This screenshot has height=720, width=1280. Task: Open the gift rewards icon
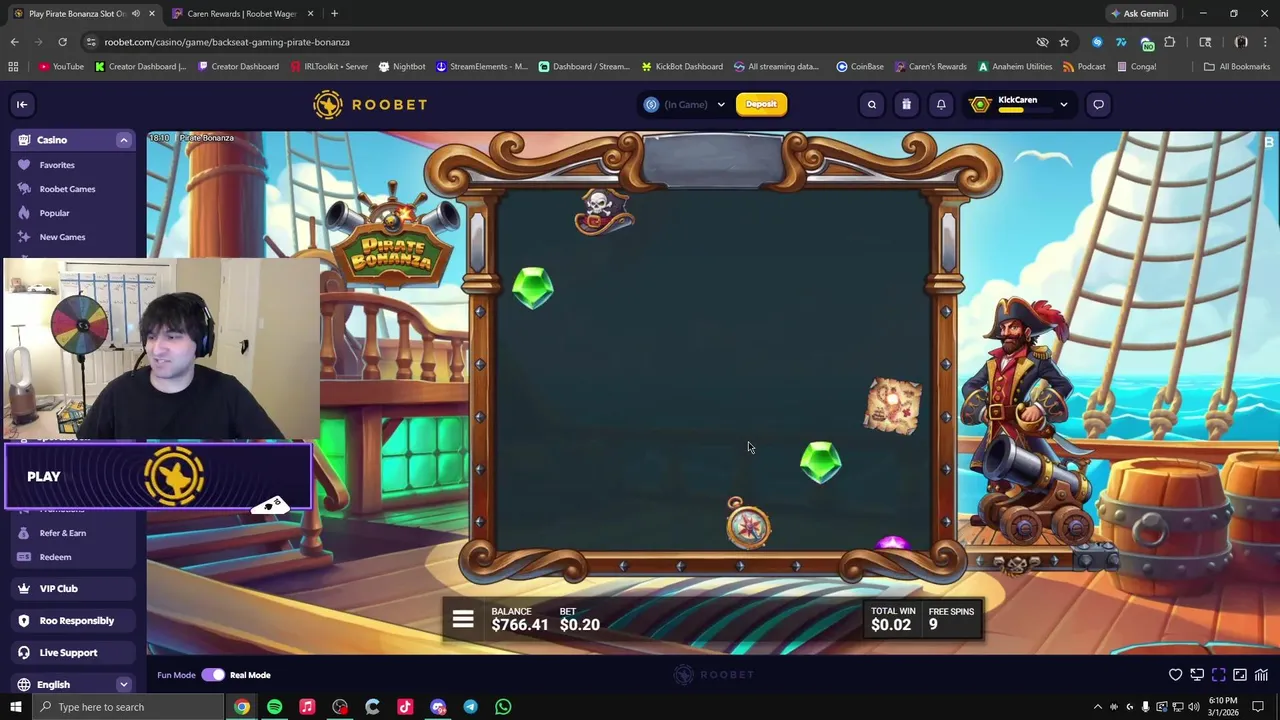[x=906, y=104]
